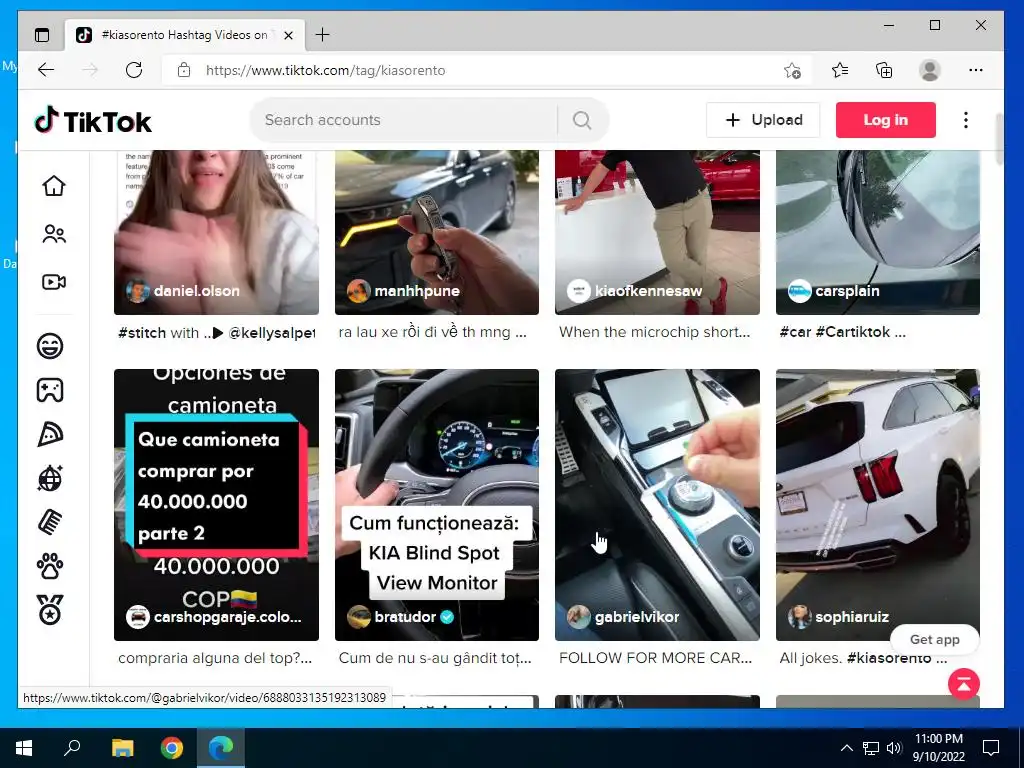Open sophiaruiz white Kia video thumbnail
This screenshot has width=1024, height=768.
pos(878,505)
